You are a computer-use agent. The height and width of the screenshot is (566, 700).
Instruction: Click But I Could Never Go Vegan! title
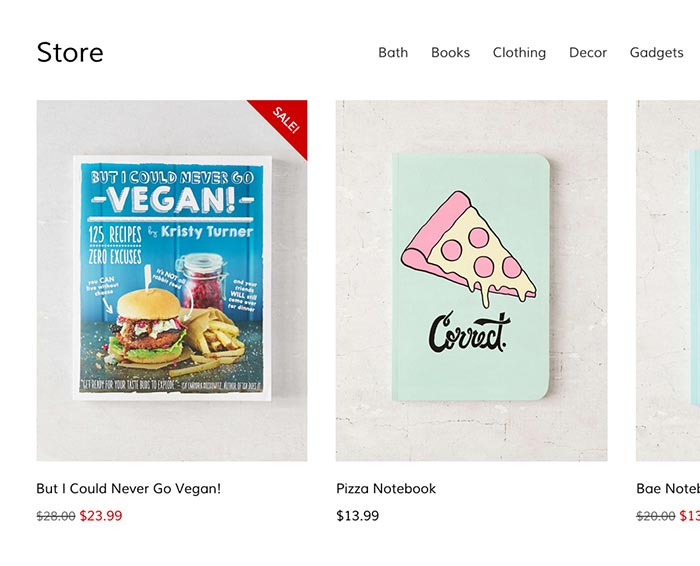(x=129, y=488)
